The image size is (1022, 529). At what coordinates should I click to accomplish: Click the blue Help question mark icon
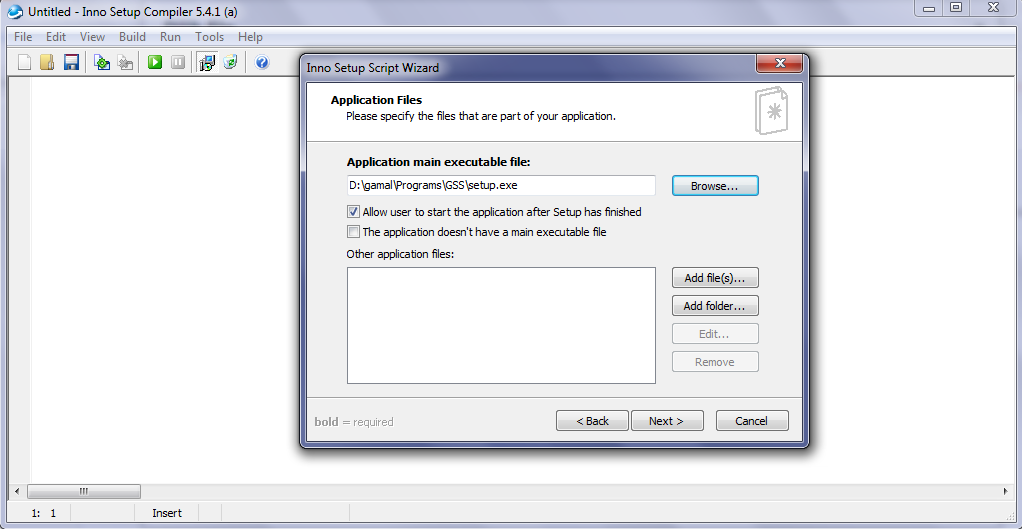tap(262, 63)
